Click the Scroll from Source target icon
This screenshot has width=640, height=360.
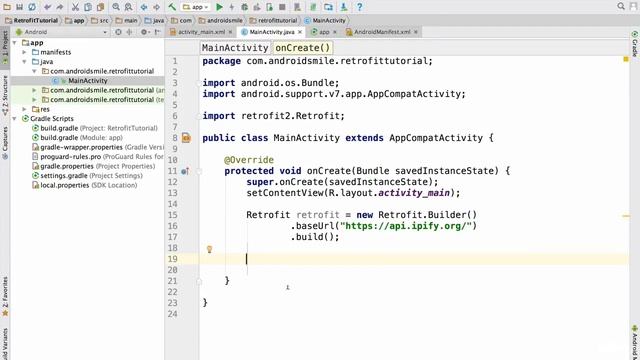(118, 32)
